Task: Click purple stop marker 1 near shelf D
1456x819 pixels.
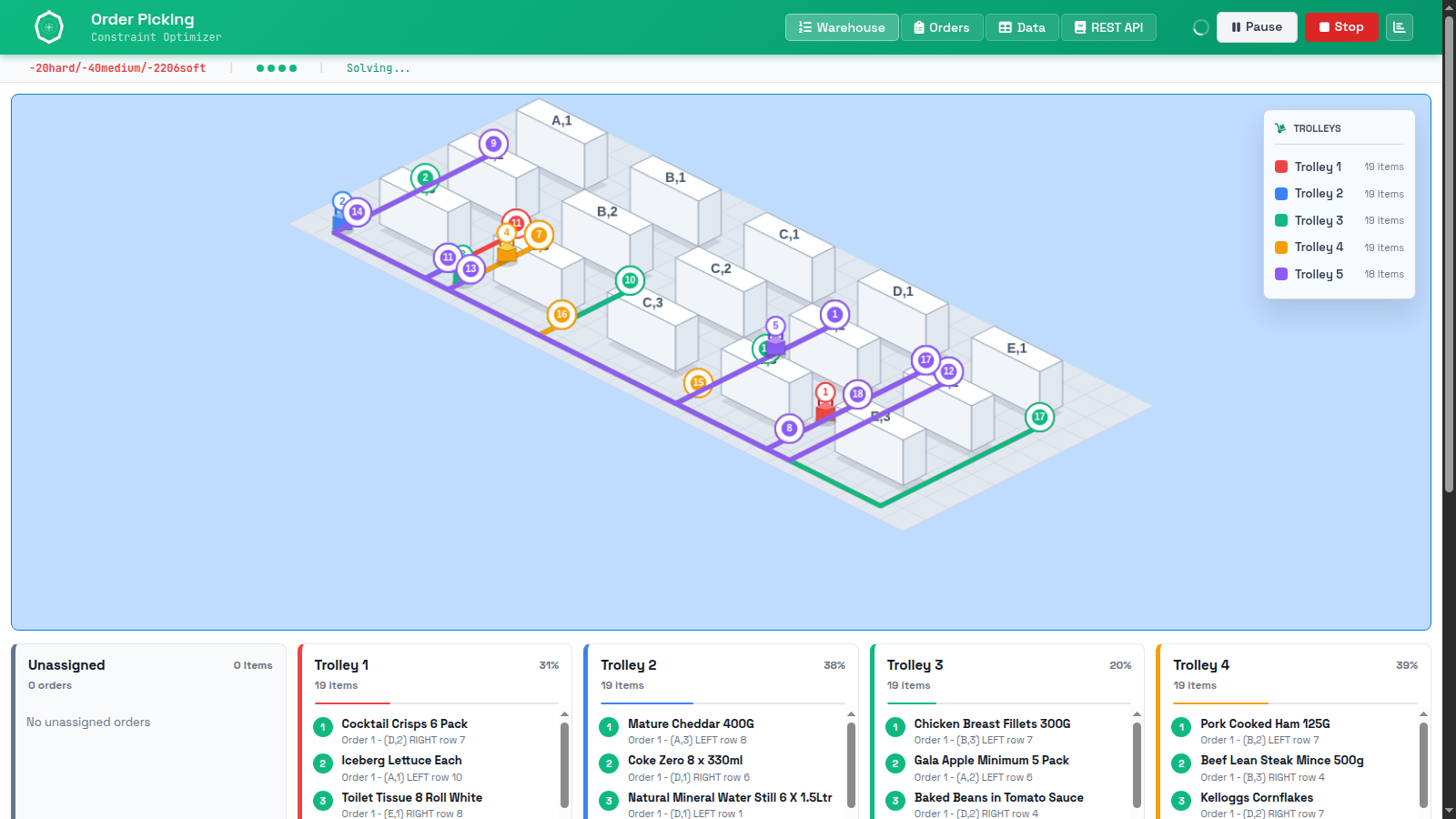Action: [834, 314]
